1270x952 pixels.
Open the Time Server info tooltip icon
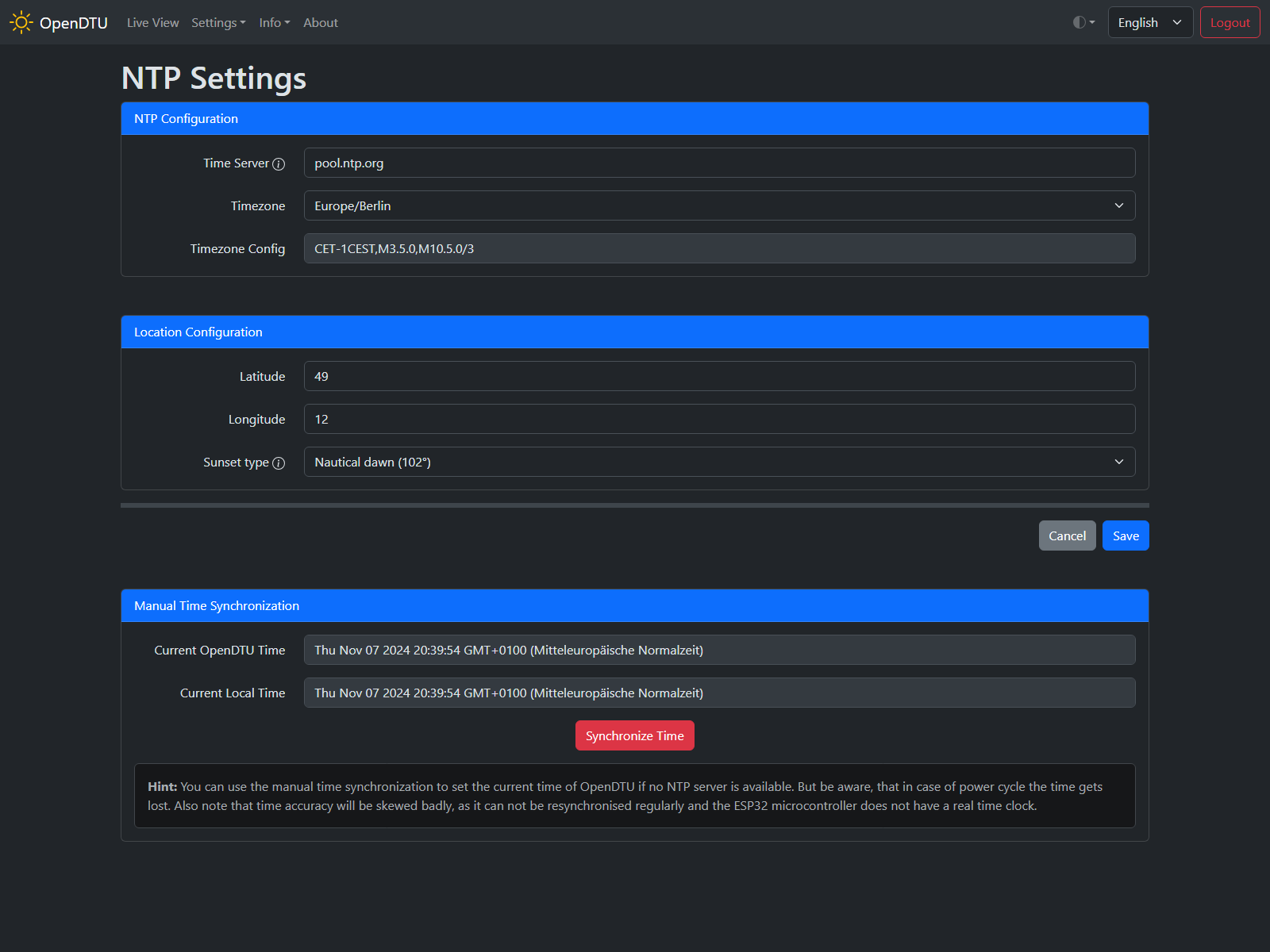pyautogui.click(x=279, y=163)
